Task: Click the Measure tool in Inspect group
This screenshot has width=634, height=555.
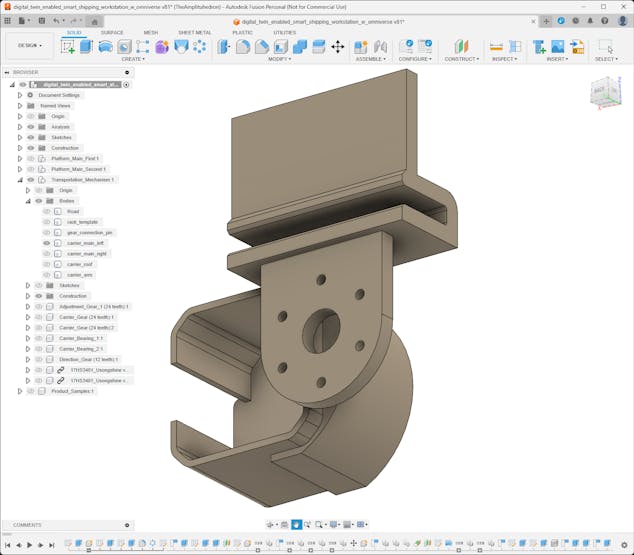Action: pyautogui.click(x=496, y=46)
